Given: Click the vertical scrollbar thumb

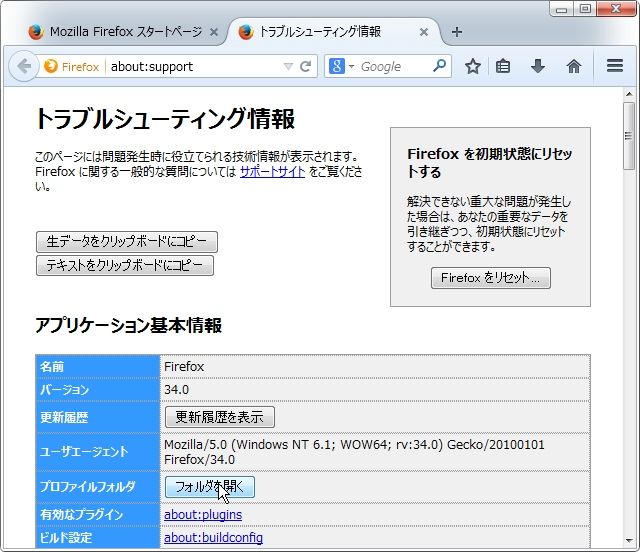Looking at the screenshot, I should click(x=629, y=136).
